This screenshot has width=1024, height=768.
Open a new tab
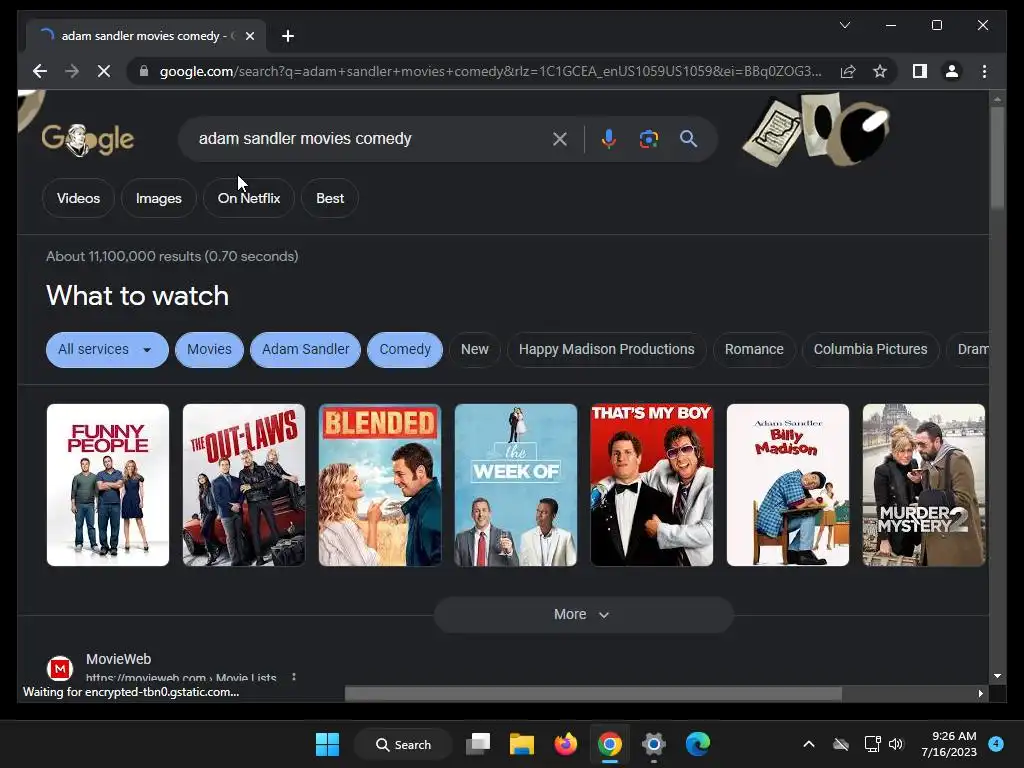click(287, 36)
